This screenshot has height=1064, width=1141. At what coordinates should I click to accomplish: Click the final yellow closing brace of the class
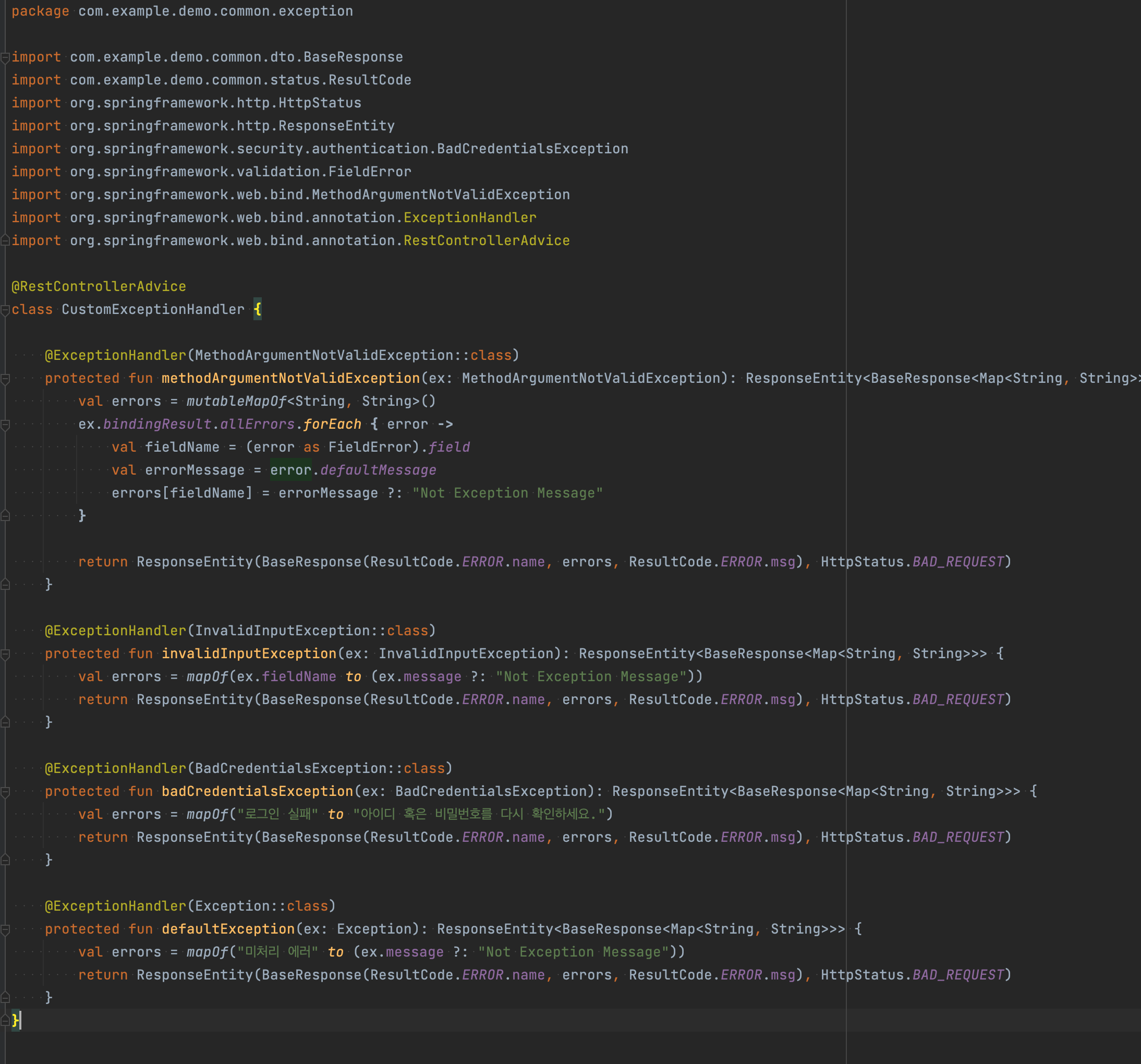coord(16,1020)
